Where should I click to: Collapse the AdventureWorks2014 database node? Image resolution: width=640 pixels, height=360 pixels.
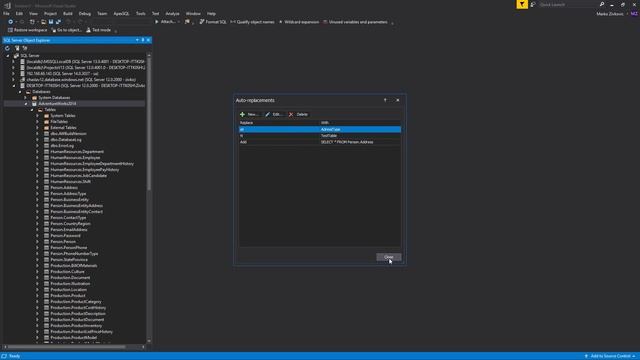pos(26,104)
